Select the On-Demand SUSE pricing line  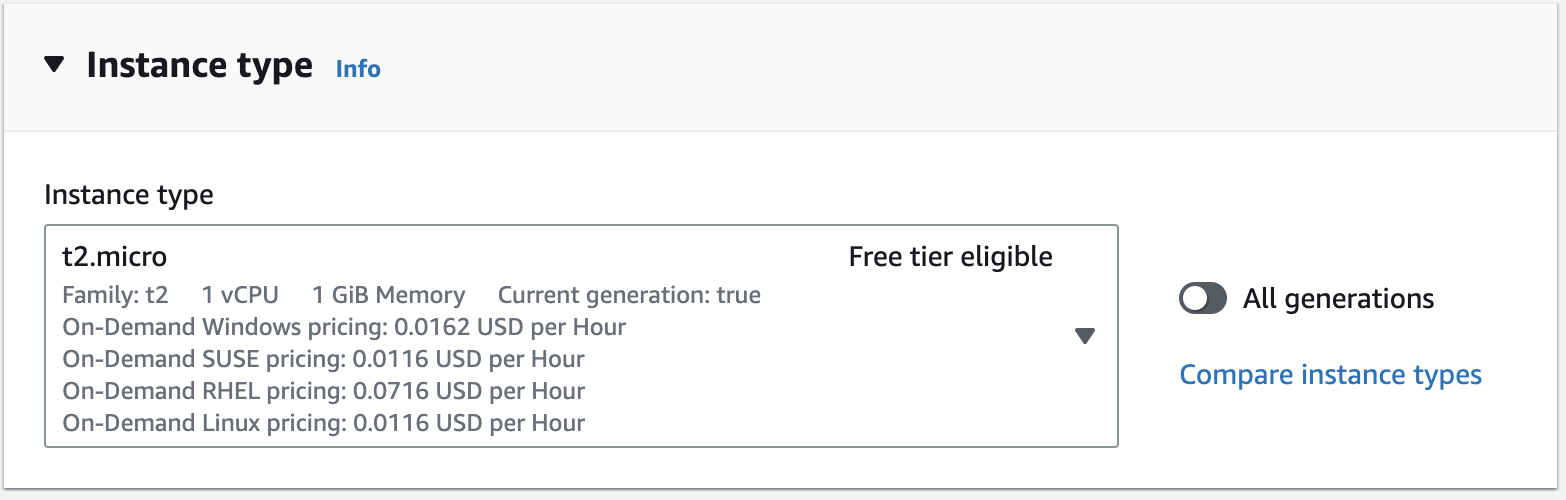(323, 359)
